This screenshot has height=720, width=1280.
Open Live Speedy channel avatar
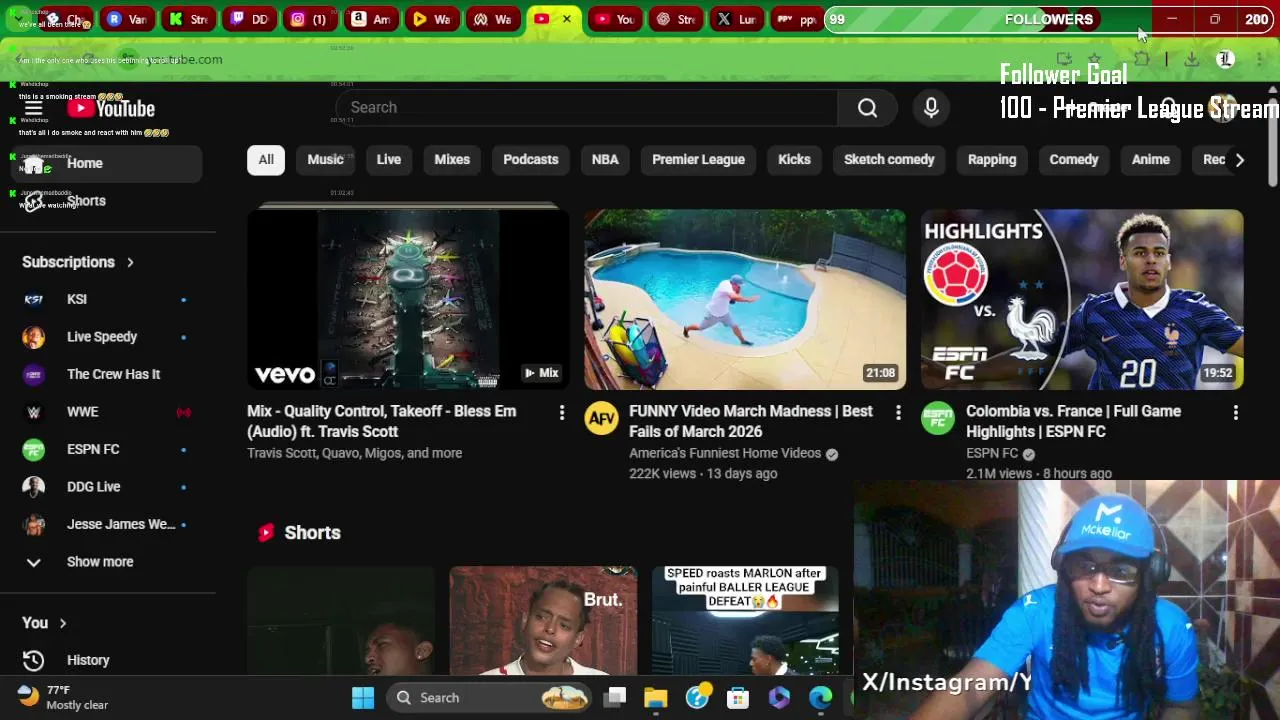34,337
